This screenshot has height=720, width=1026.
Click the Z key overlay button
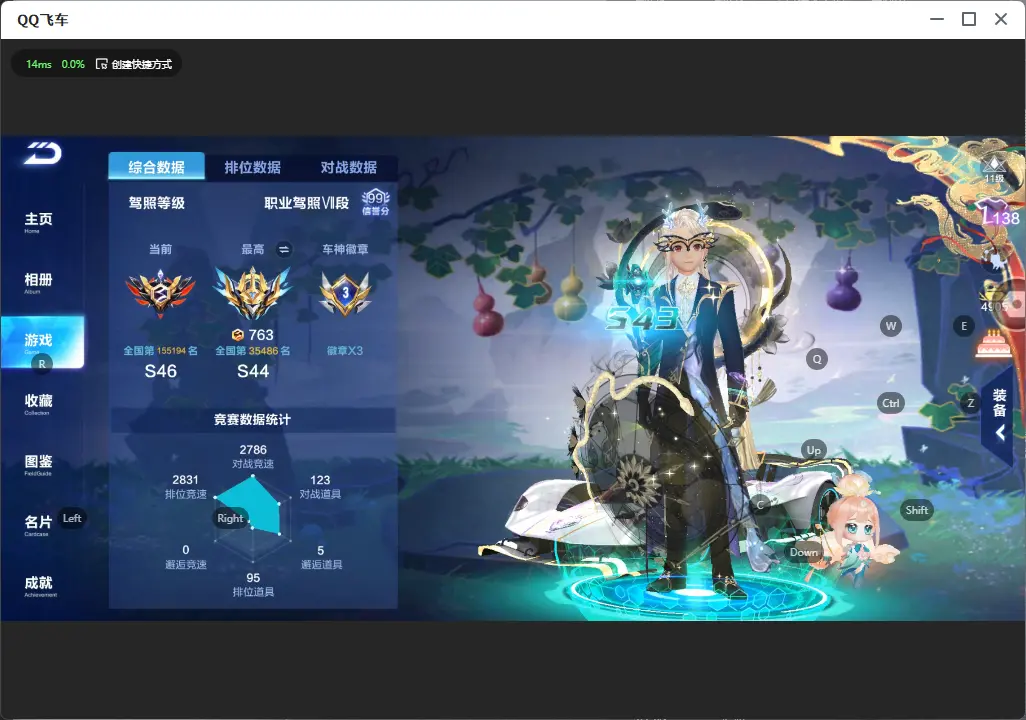pos(970,403)
